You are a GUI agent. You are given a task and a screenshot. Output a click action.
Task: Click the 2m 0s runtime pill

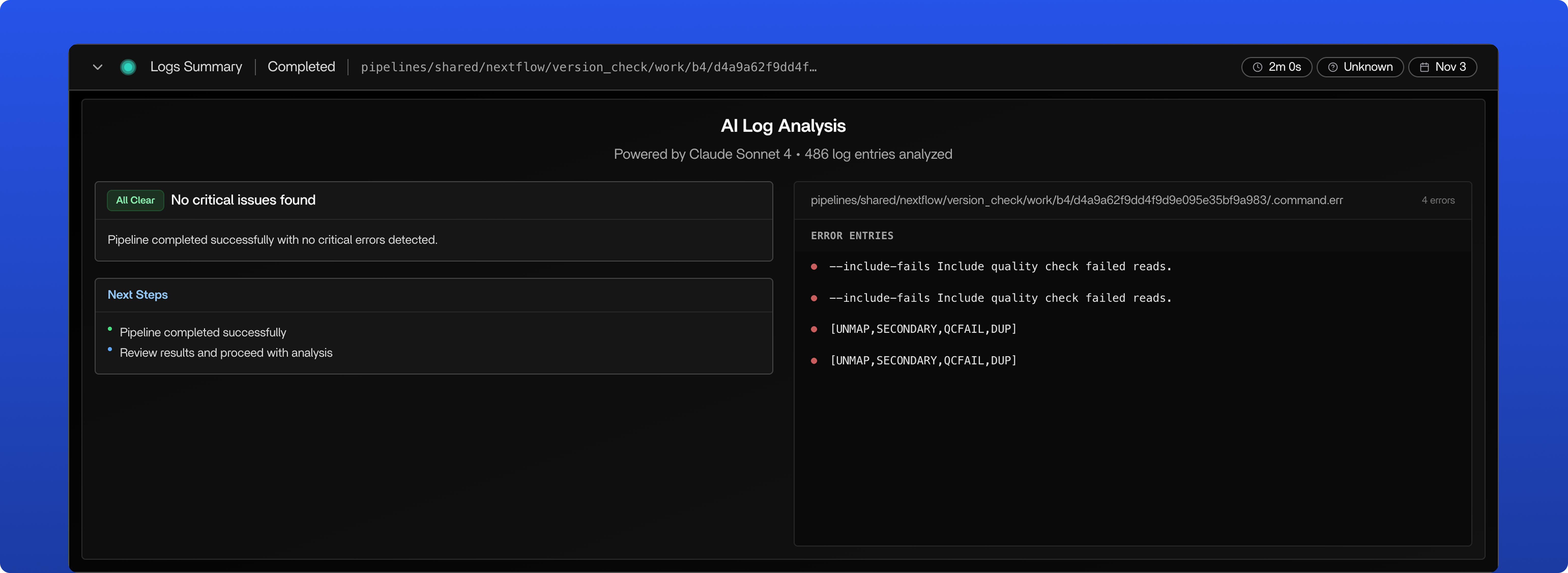click(1276, 67)
